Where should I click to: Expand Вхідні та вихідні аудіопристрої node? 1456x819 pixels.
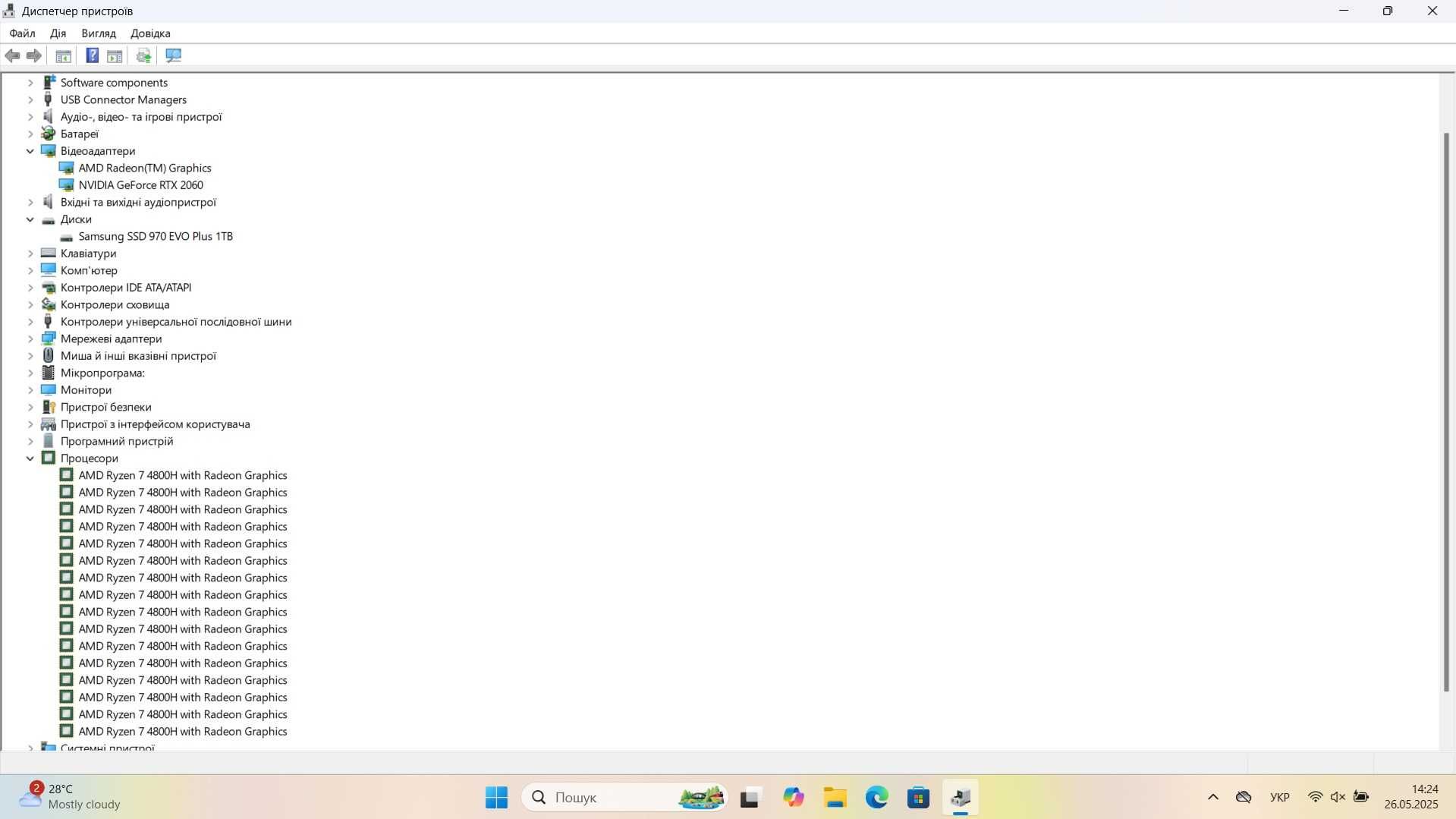[30, 202]
